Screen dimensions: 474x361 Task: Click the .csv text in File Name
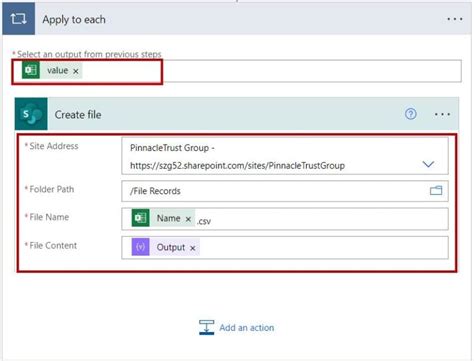click(x=204, y=221)
